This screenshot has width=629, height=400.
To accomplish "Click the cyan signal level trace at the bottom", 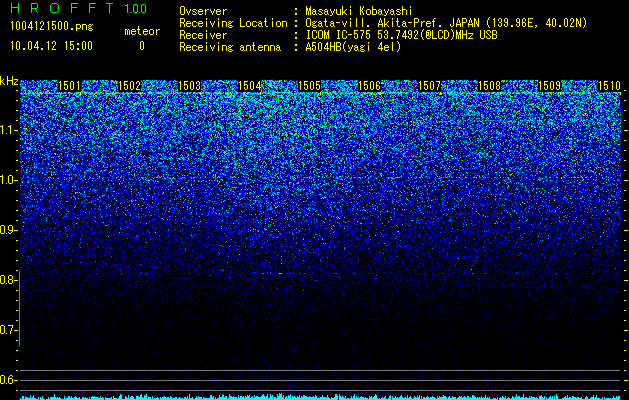I will [x=321, y=397].
